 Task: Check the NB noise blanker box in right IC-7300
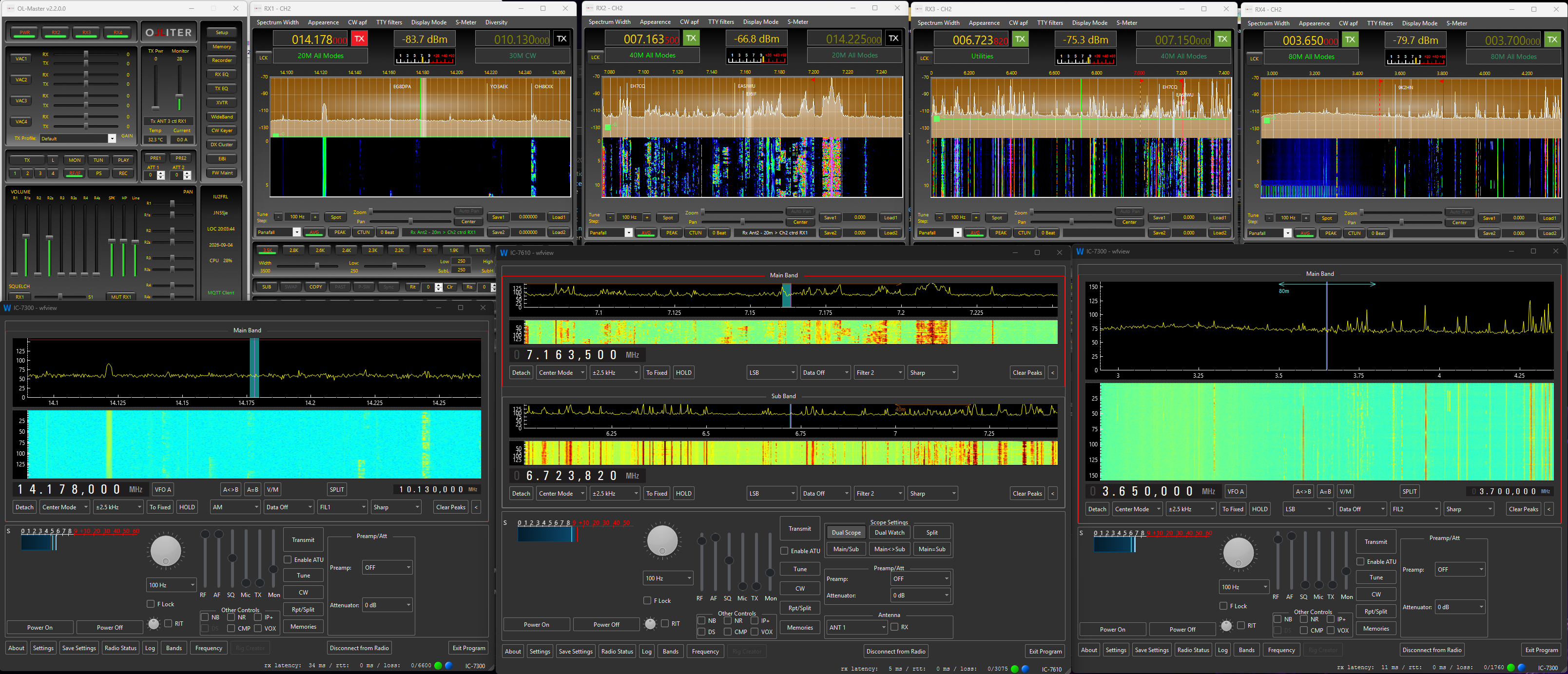1278,618
